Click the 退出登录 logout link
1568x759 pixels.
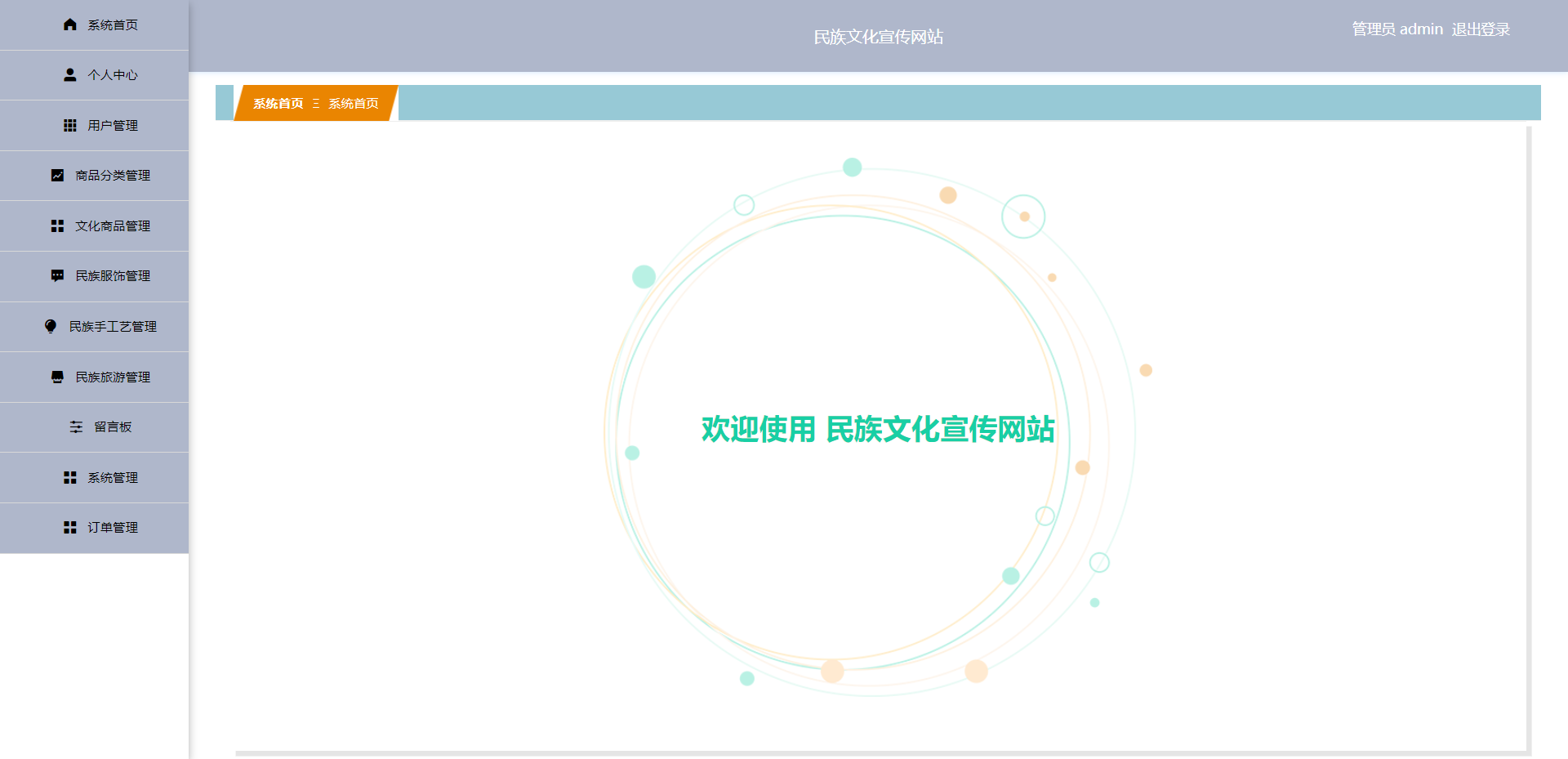[x=1481, y=29]
